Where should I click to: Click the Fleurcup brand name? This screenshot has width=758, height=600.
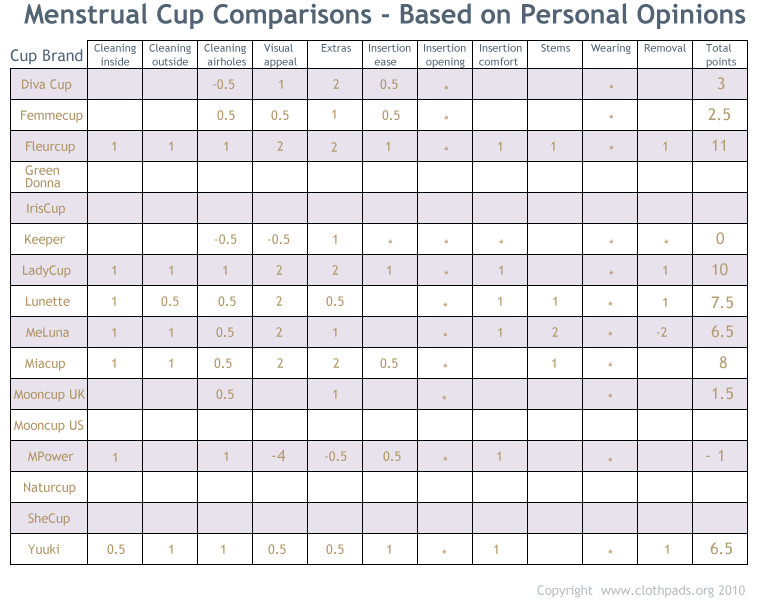(50, 147)
